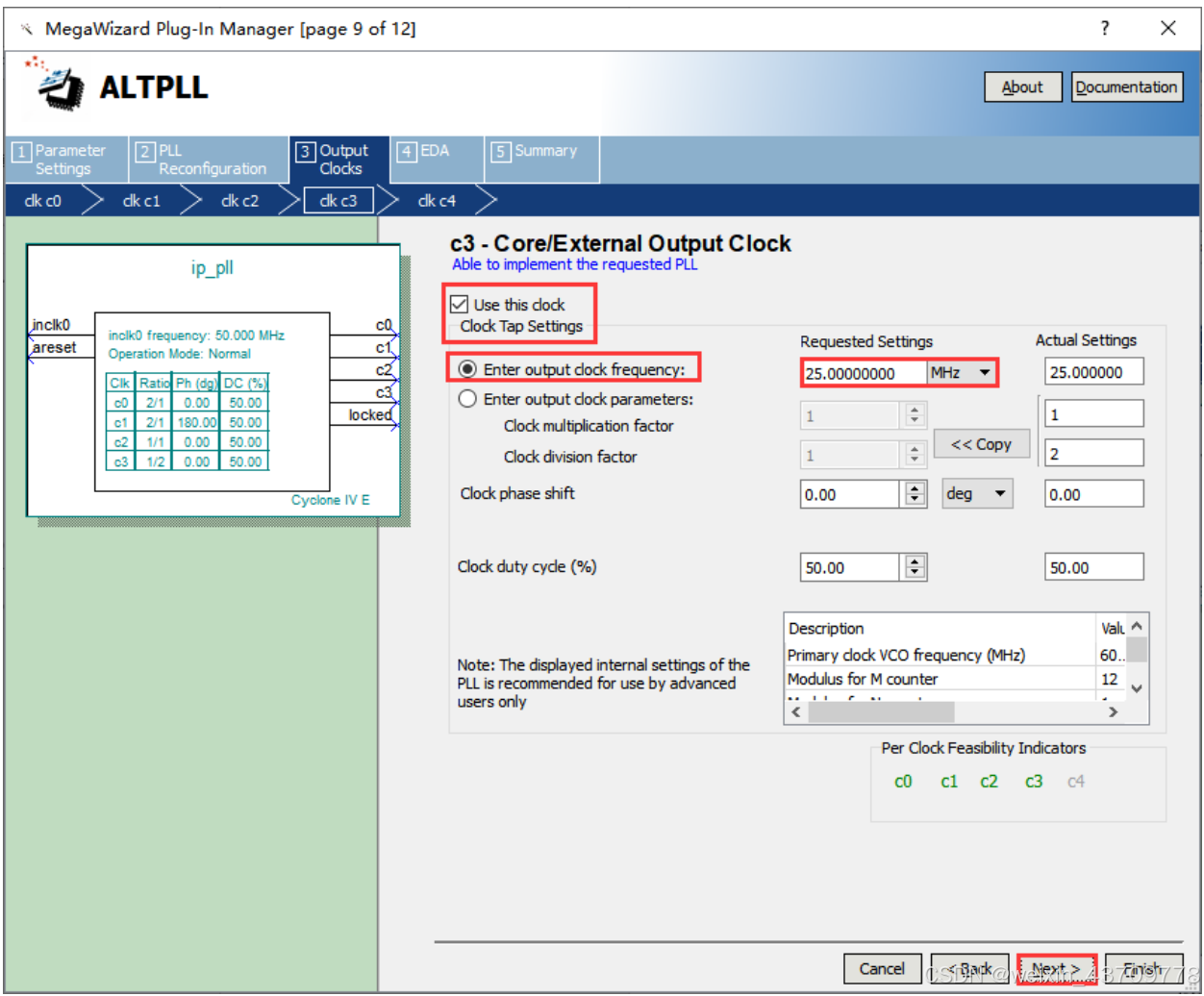Adjust the clock duty cycle spinner arrows
The width and height of the screenshot is (1204, 996).
(915, 567)
